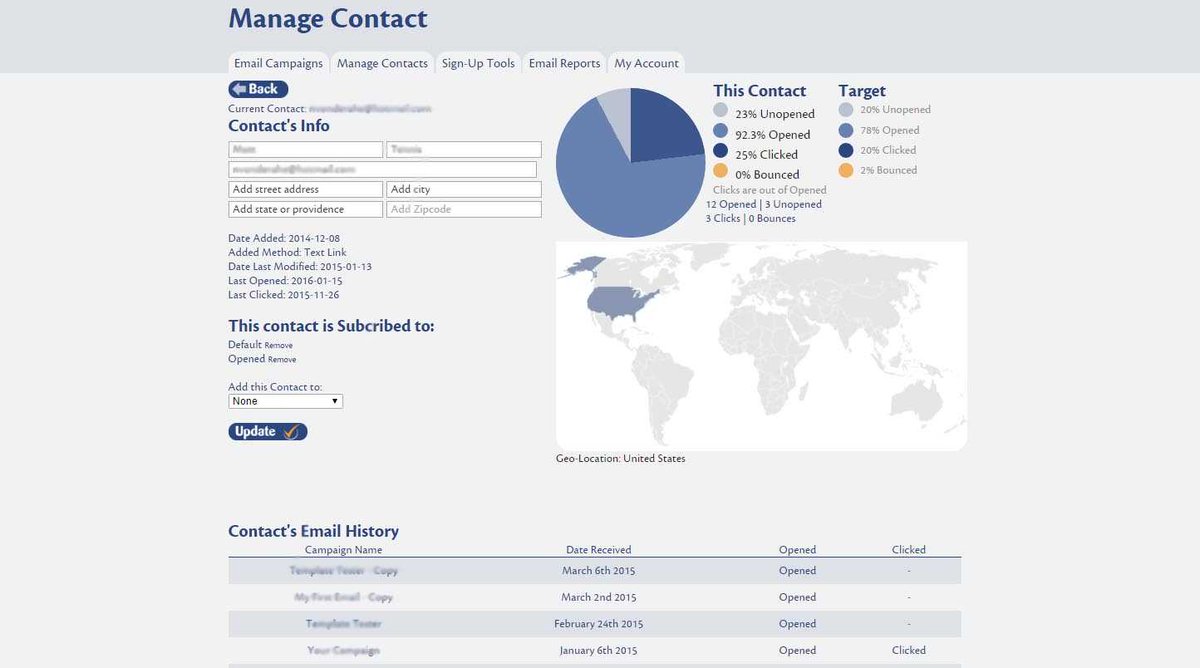The image size is (1200, 668).
Task: Click the Opened column header
Action: point(797,550)
